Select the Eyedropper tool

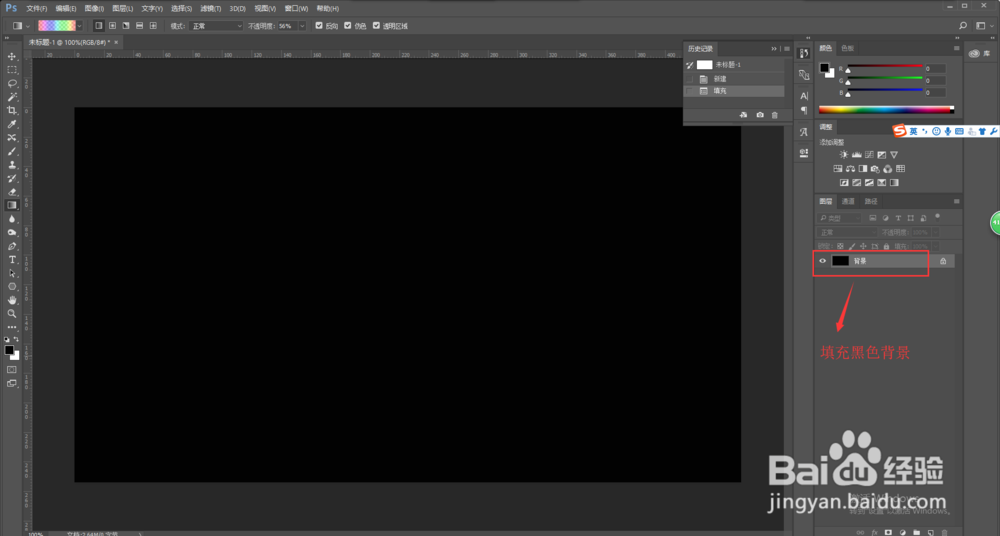pos(11,124)
